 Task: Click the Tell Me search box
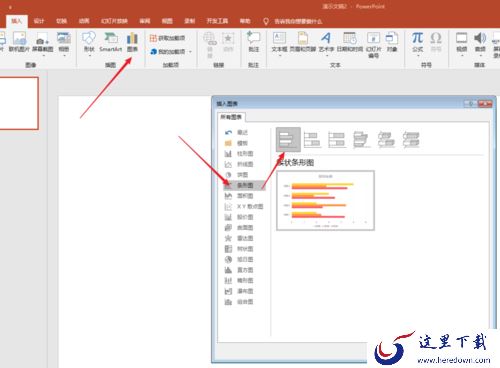click(x=298, y=21)
